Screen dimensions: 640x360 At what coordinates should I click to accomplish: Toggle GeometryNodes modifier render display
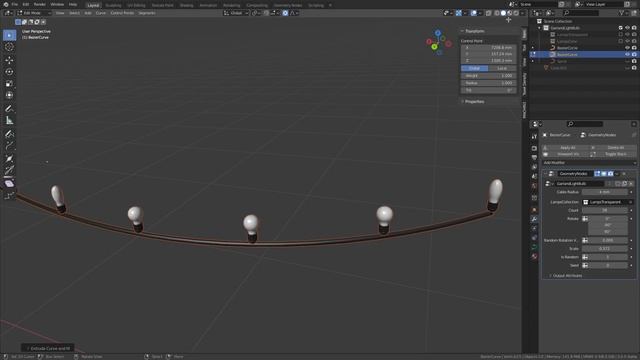tap(610, 174)
